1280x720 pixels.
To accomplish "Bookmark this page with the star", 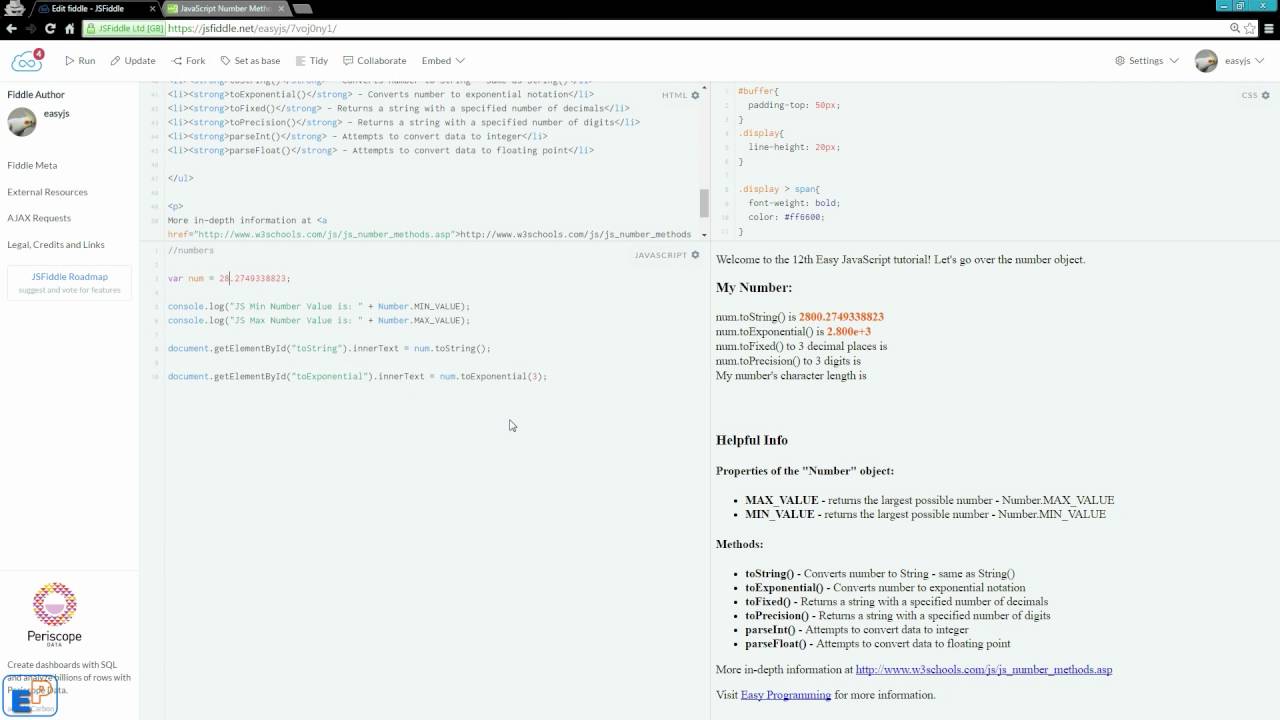I will pyautogui.click(x=1250, y=28).
